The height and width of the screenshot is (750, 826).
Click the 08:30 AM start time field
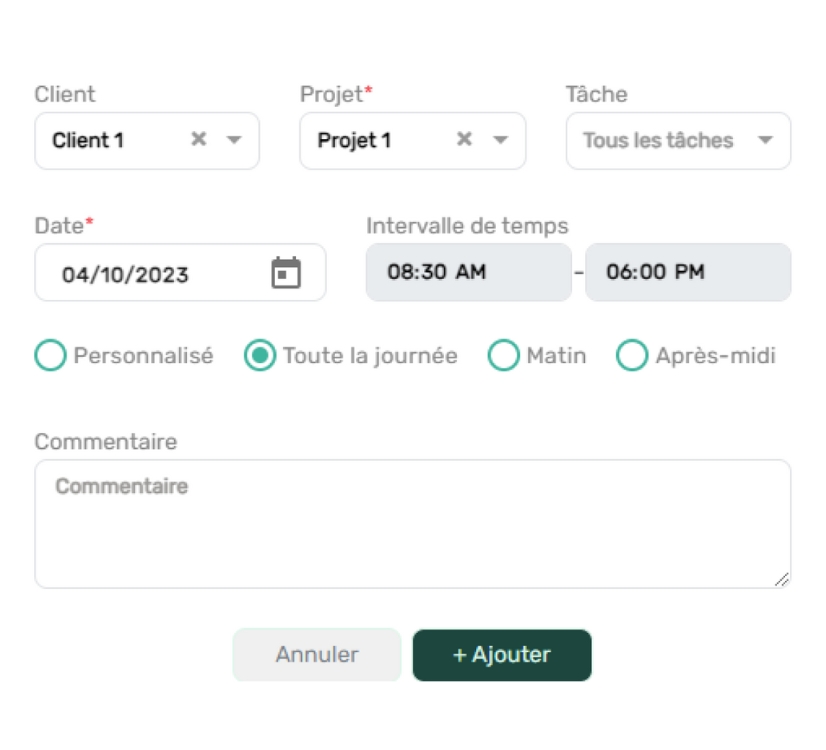tap(469, 272)
